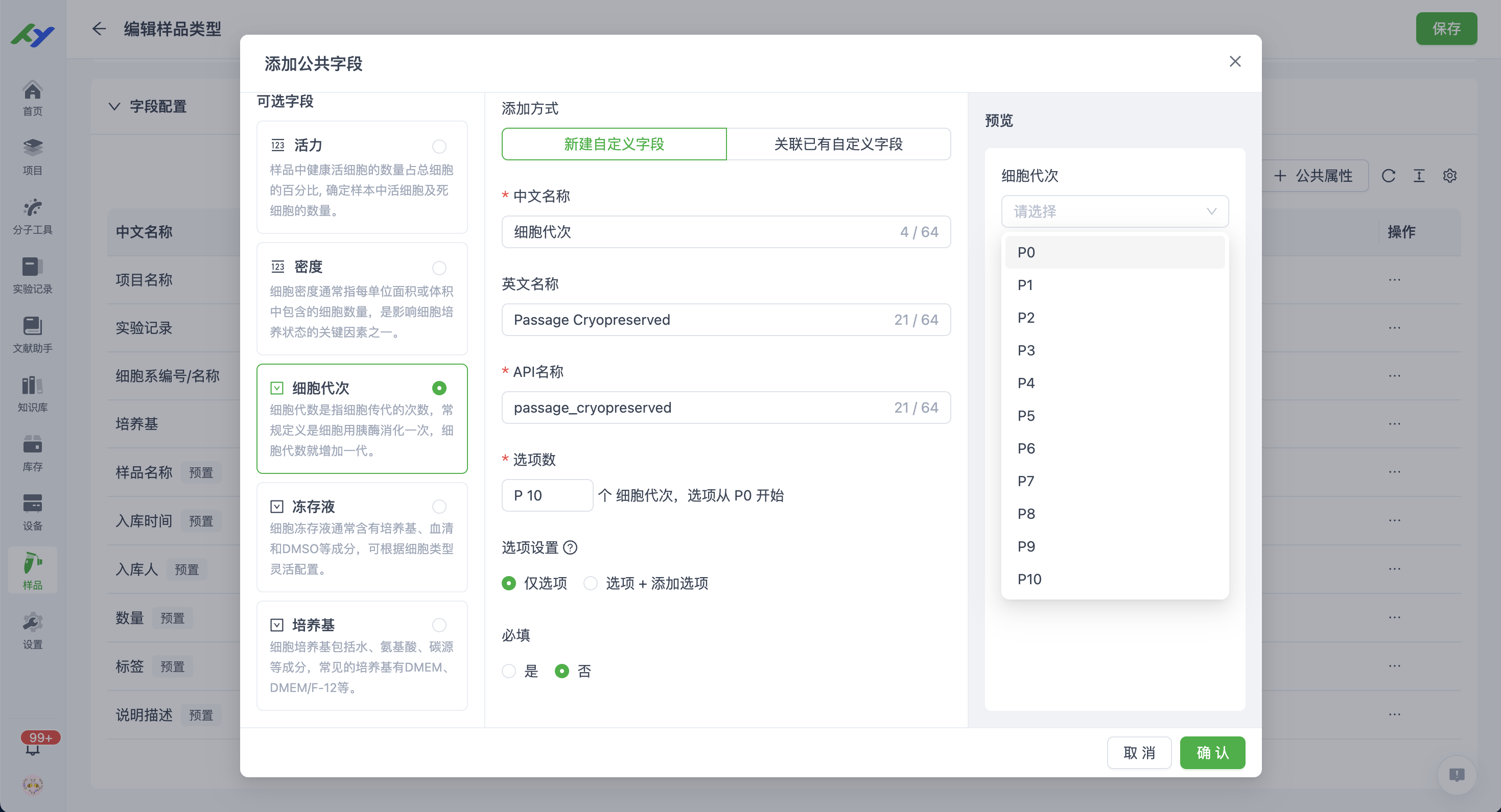This screenshot has width=1501, height=812.
Task: Click the 确认 confirm button
Action: (1212, 753)
